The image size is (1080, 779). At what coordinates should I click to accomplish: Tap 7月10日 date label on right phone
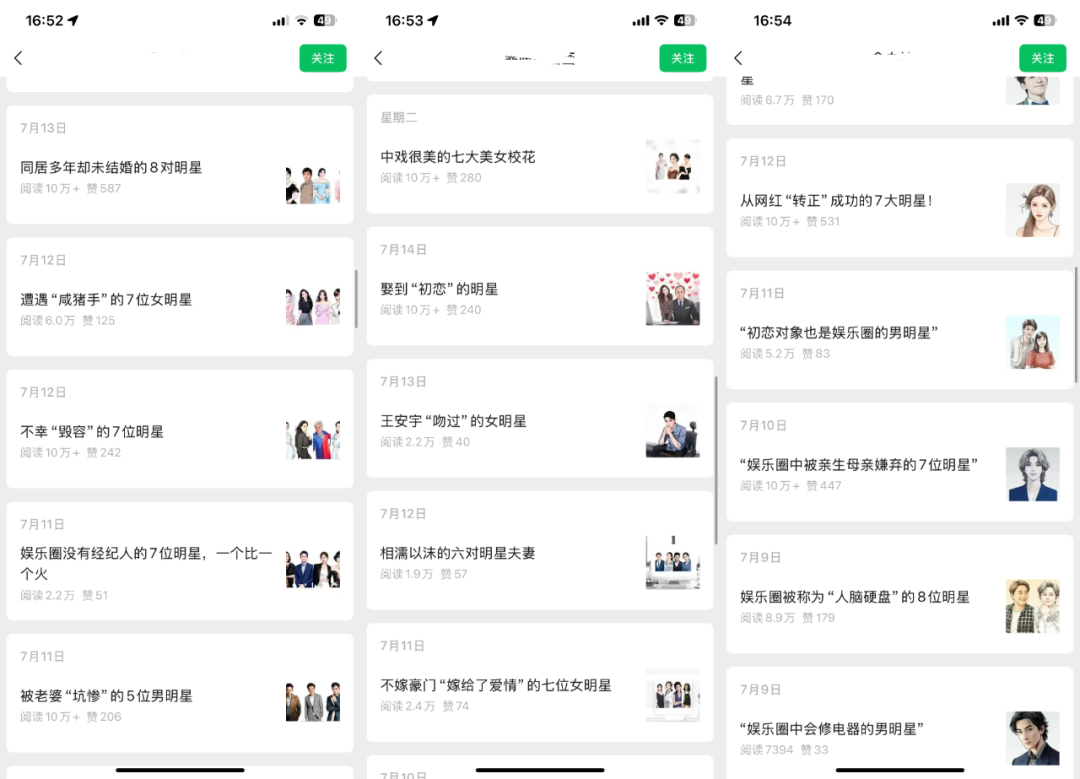(763, 426)
